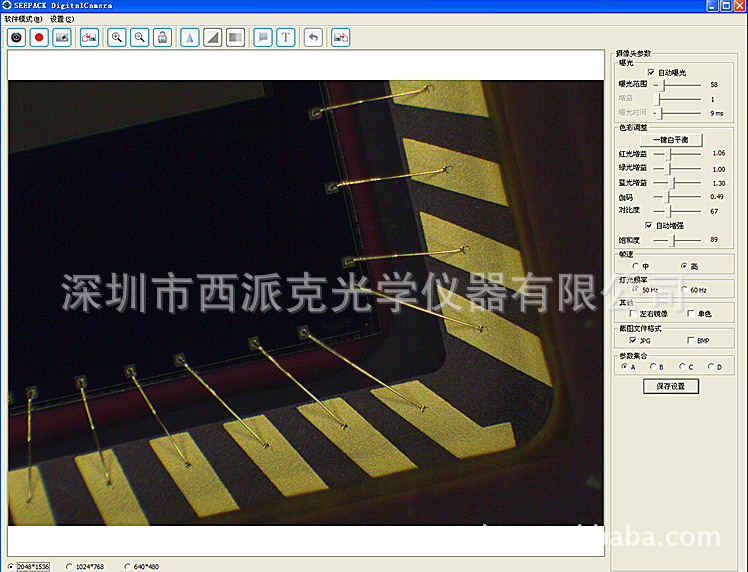Viewport: 748px width, 572px height.
Task: Click the 伽码 gamma slider
Action: [x=677, y=197]
